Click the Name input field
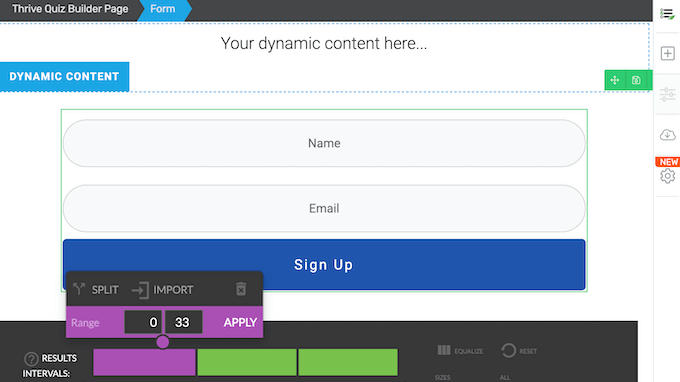The width and height of the screenshot is (680, 382). 324,143
